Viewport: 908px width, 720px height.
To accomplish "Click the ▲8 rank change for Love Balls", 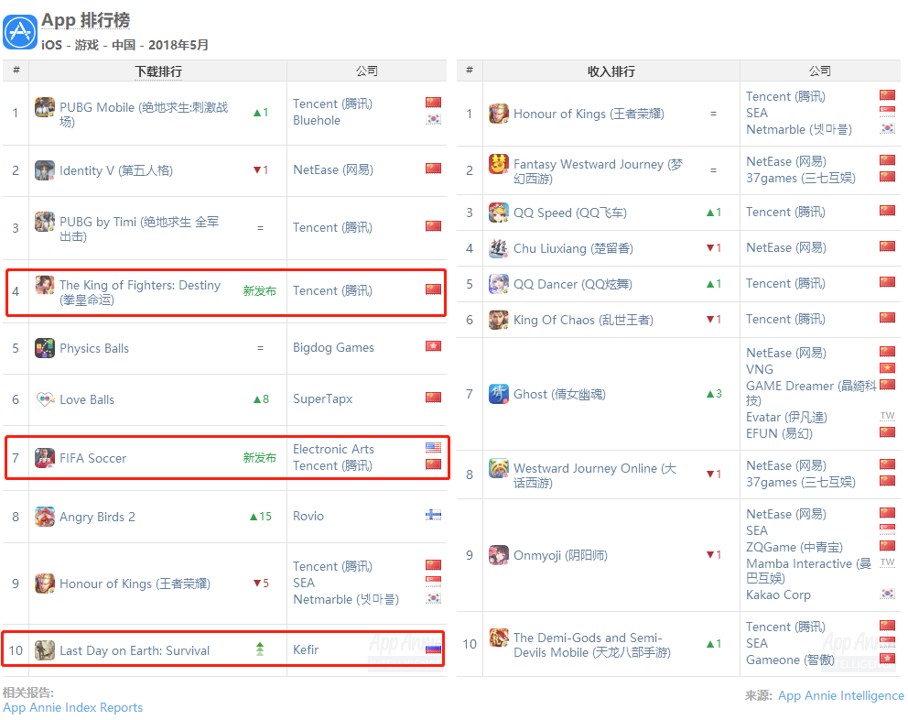I will click(261, 399).
